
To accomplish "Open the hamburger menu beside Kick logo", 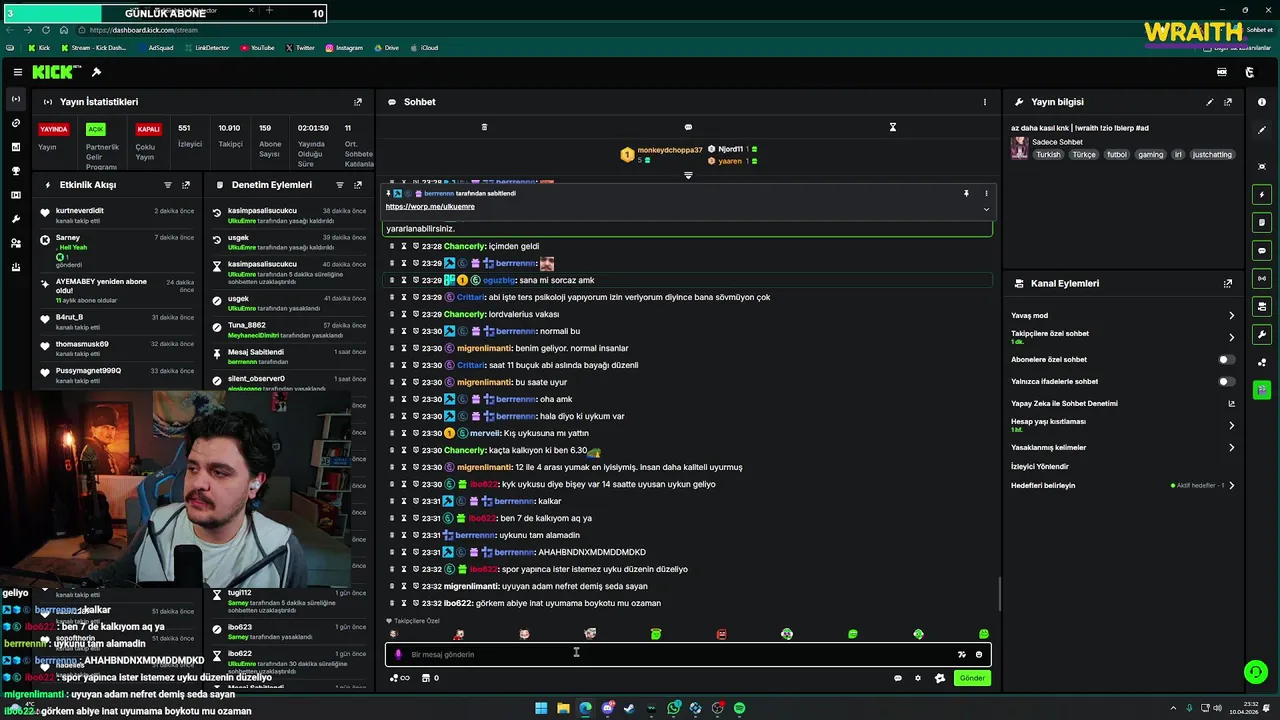I will [x=18, y=72].
